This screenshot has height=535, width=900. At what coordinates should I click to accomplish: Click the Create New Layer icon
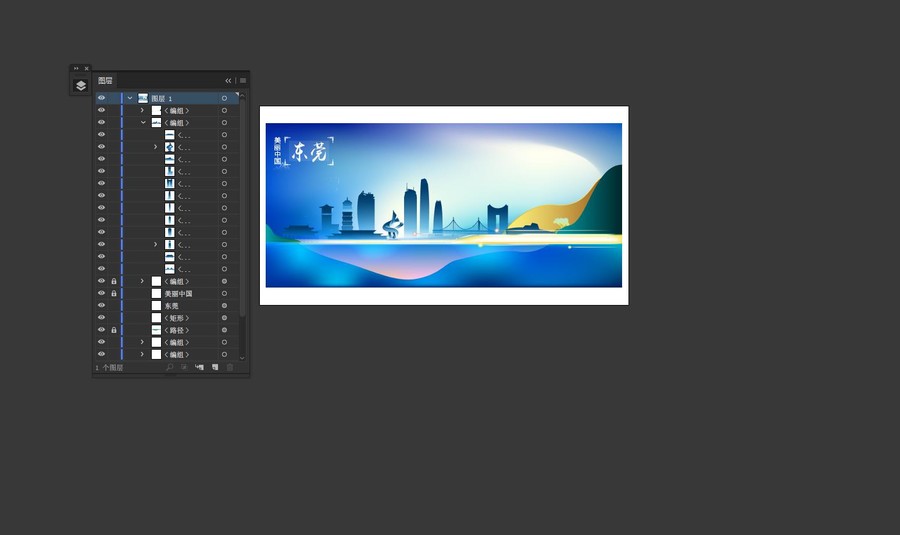[215, 367]
